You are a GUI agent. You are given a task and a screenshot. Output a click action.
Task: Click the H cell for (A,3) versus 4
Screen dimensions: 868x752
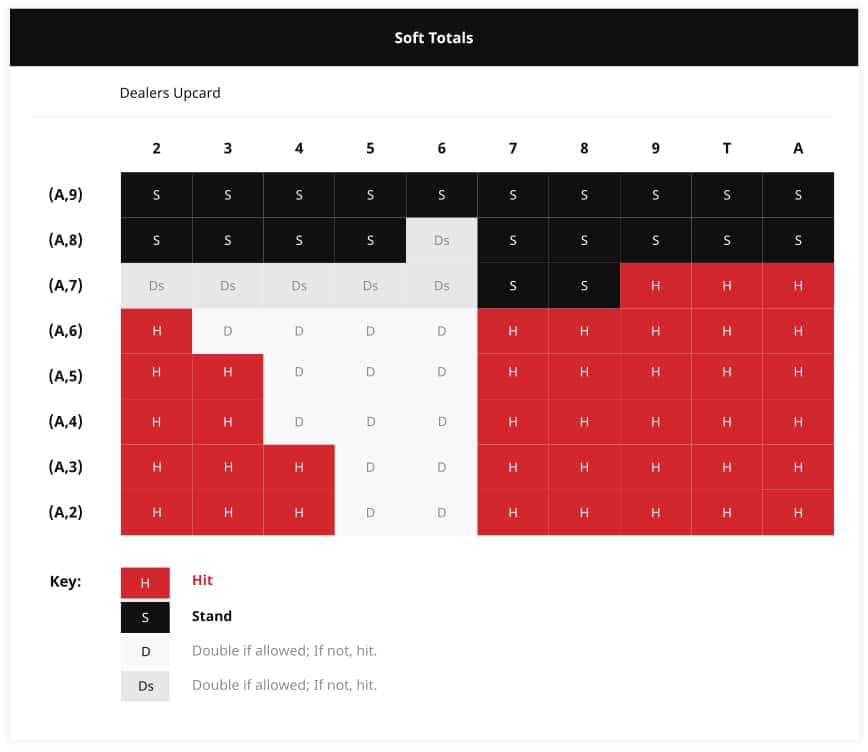[299, 467]
